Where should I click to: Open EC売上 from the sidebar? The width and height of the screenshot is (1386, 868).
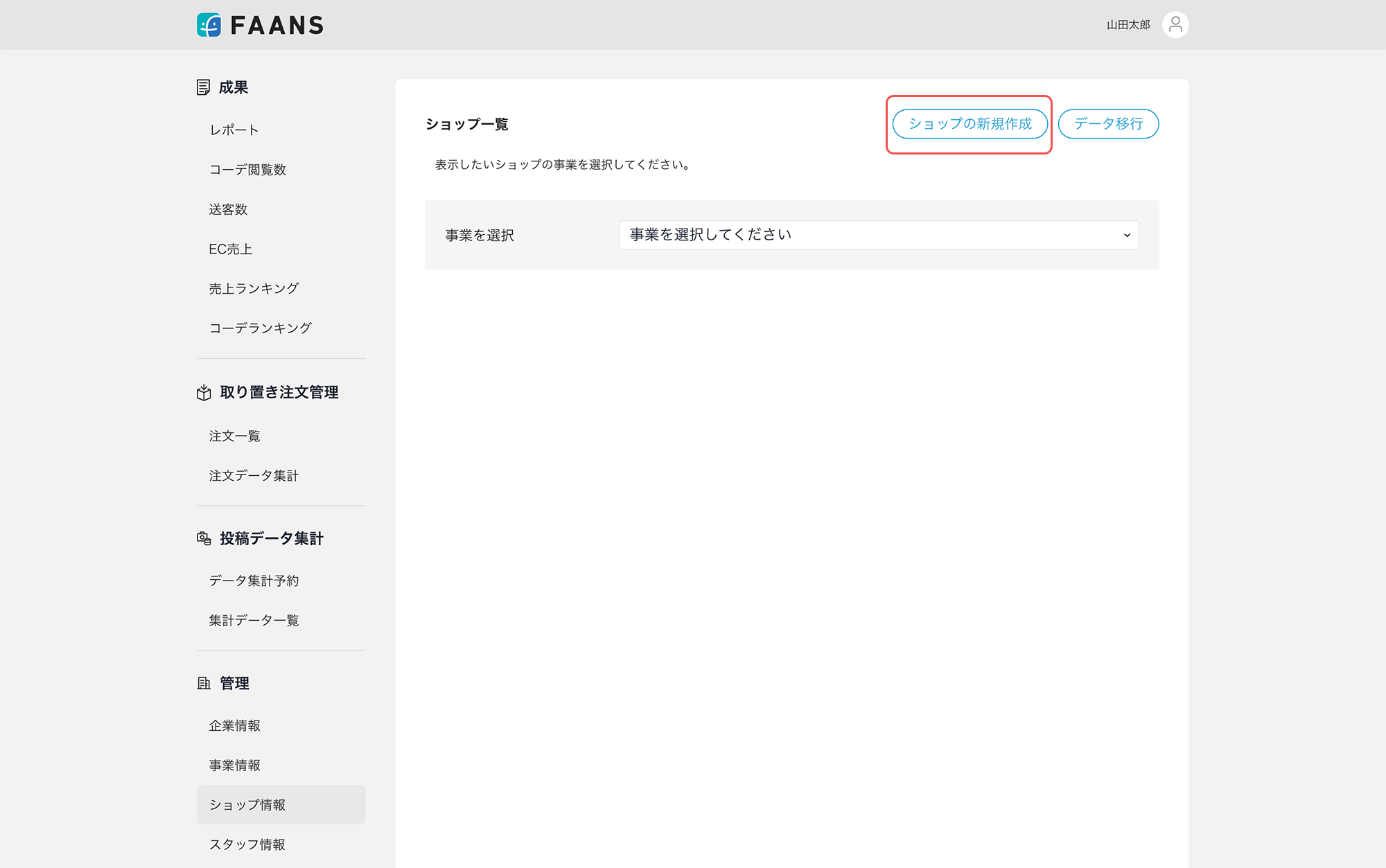pyautogui.click(x=230, y=249)
